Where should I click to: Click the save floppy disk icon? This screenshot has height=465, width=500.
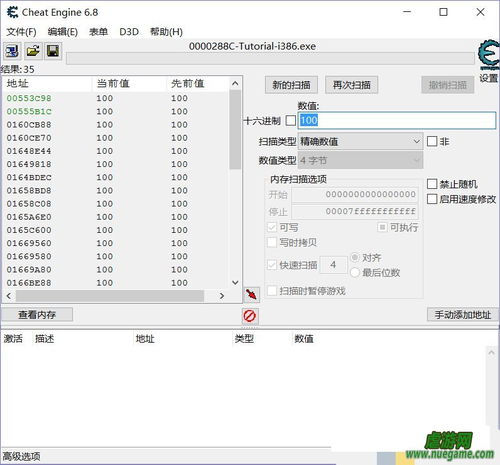53,51
